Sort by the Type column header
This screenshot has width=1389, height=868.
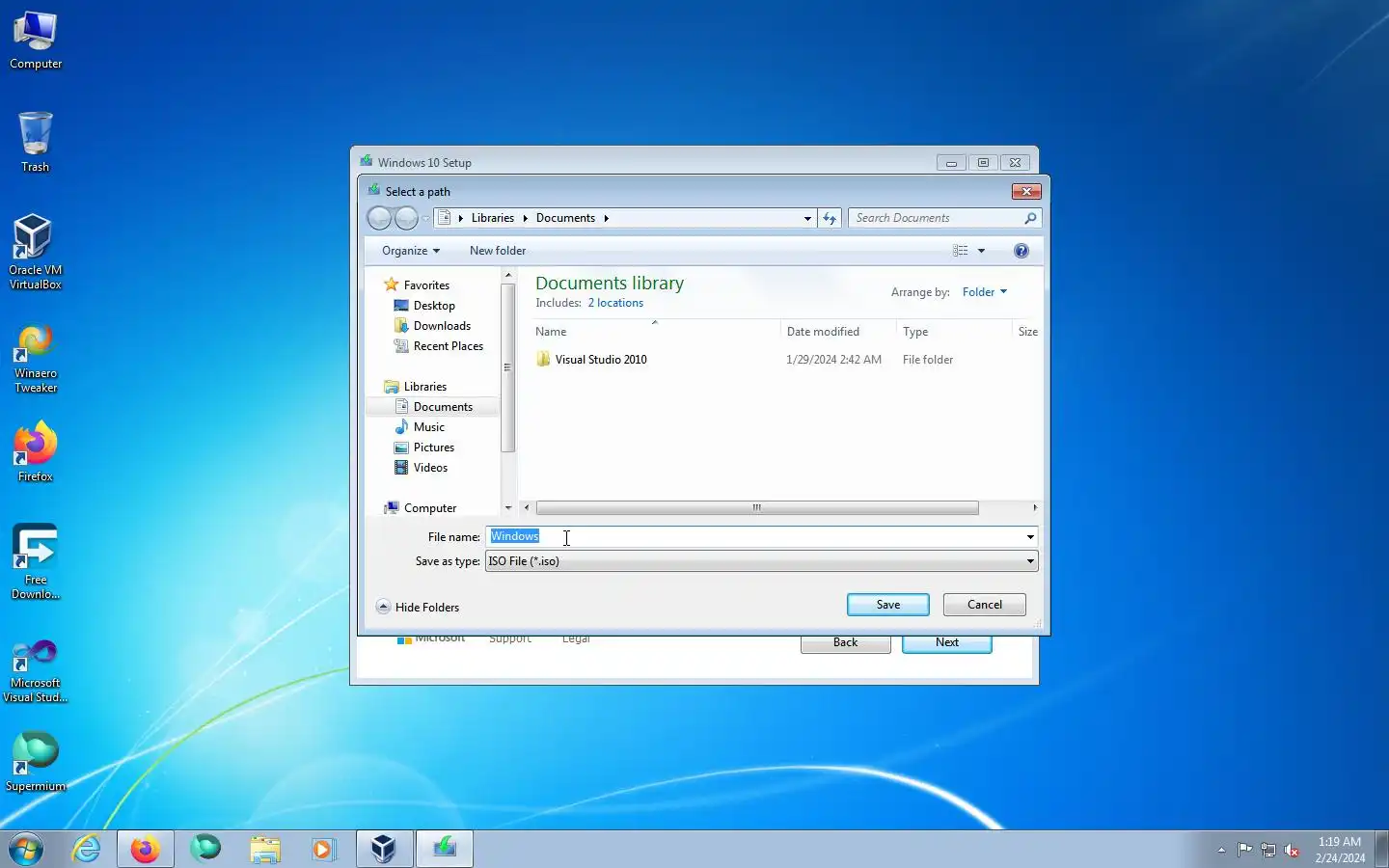click(954, 332)
